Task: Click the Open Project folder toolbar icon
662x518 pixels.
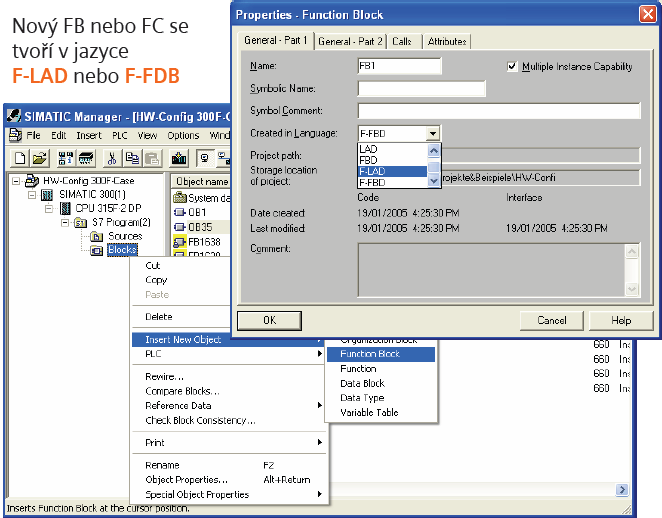Action: 40,158
